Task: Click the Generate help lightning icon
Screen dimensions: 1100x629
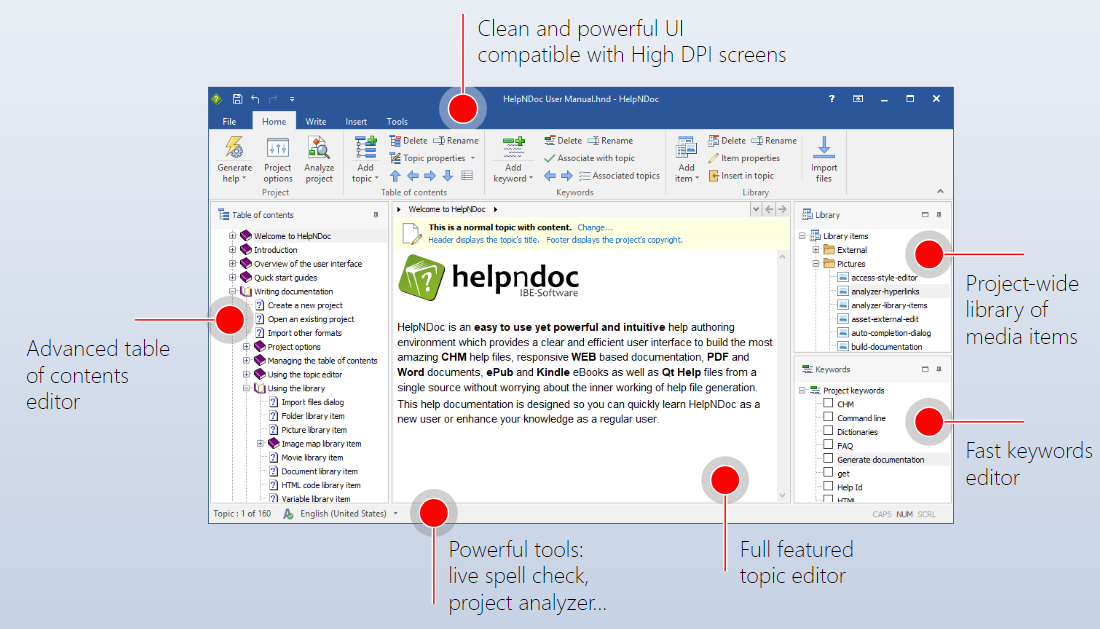Action: [x=234, y=148]
